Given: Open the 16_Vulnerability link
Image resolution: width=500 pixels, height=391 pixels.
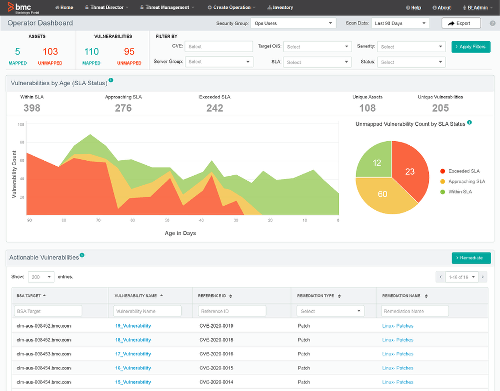Looking at the screenshot, I should (133, 368).
